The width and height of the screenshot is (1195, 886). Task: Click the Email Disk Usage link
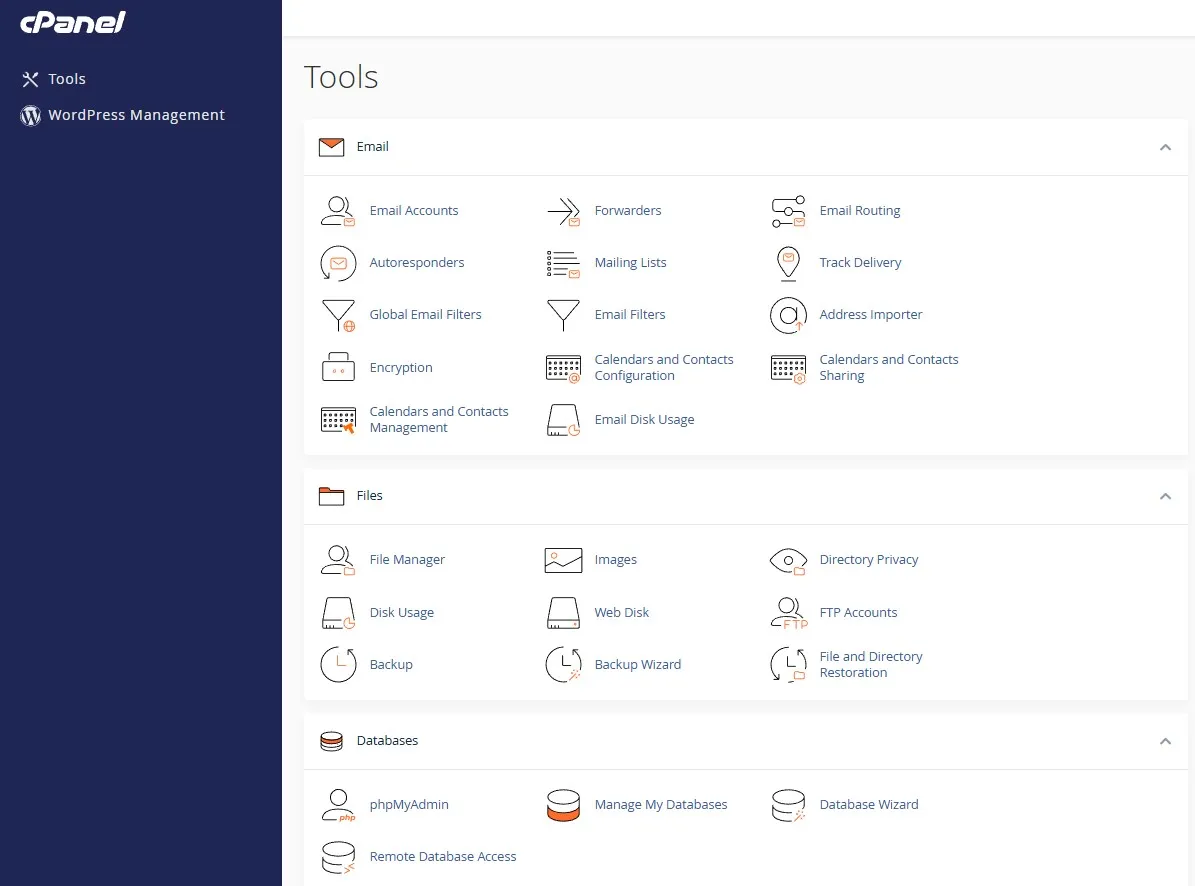[x=644, y=420]
